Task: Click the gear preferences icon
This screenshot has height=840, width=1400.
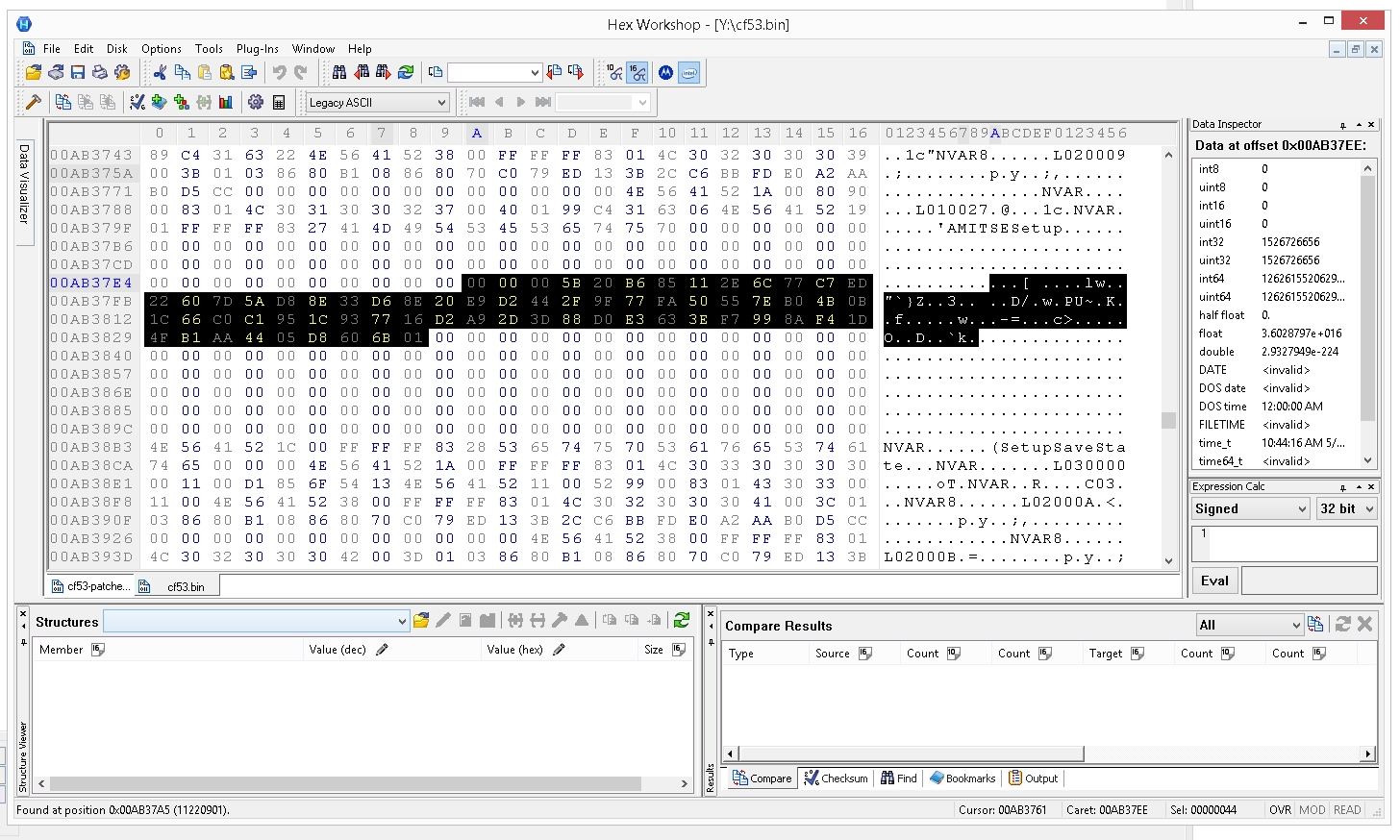Action: pos(256,102)
